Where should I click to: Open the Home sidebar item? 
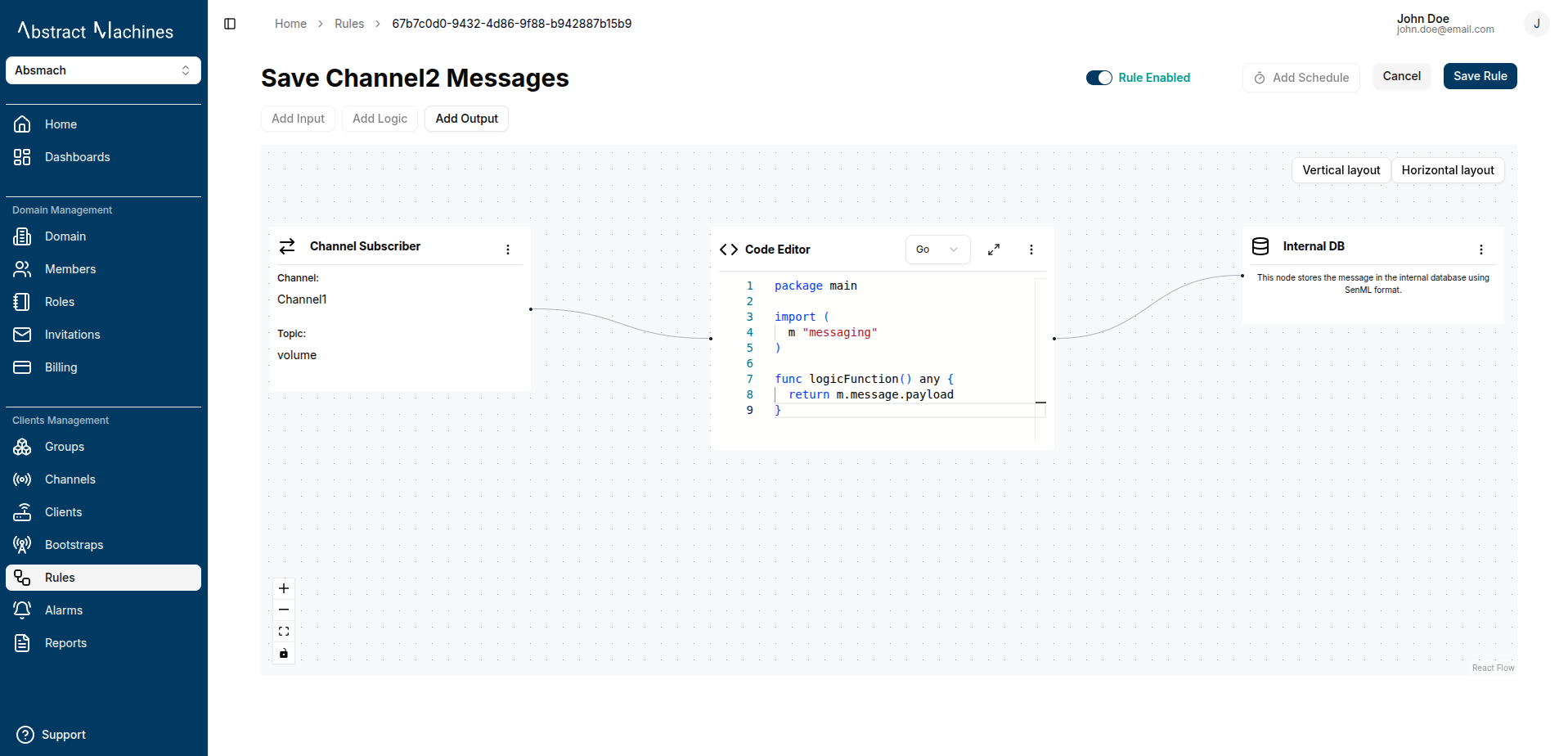[x=103, y=124]
